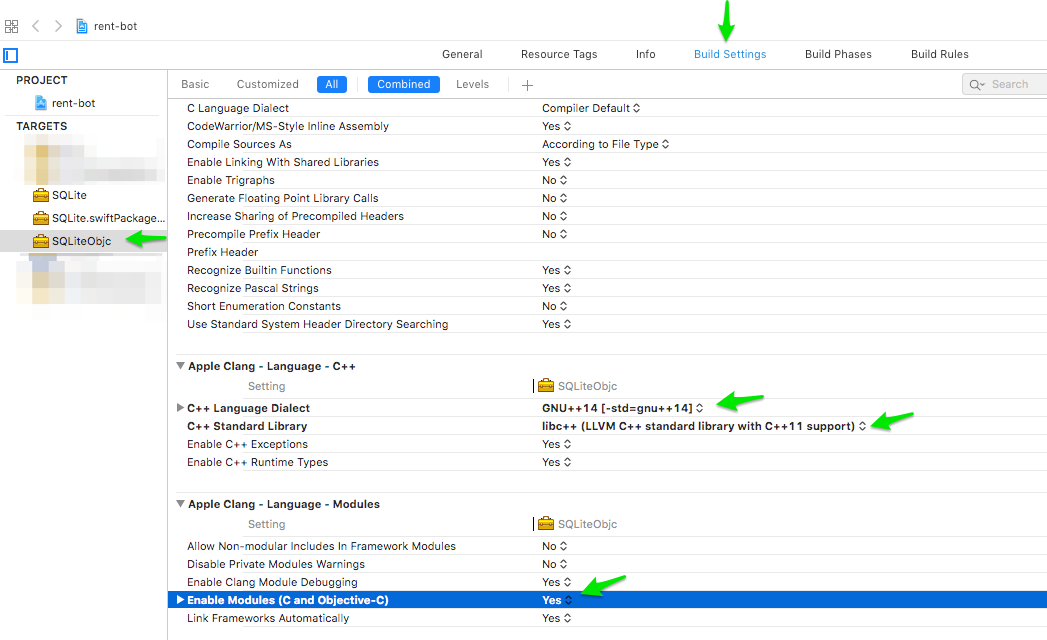1047x640 pixels.
Task: Select the Prefix Header setting row
Action: pos(607,253)
